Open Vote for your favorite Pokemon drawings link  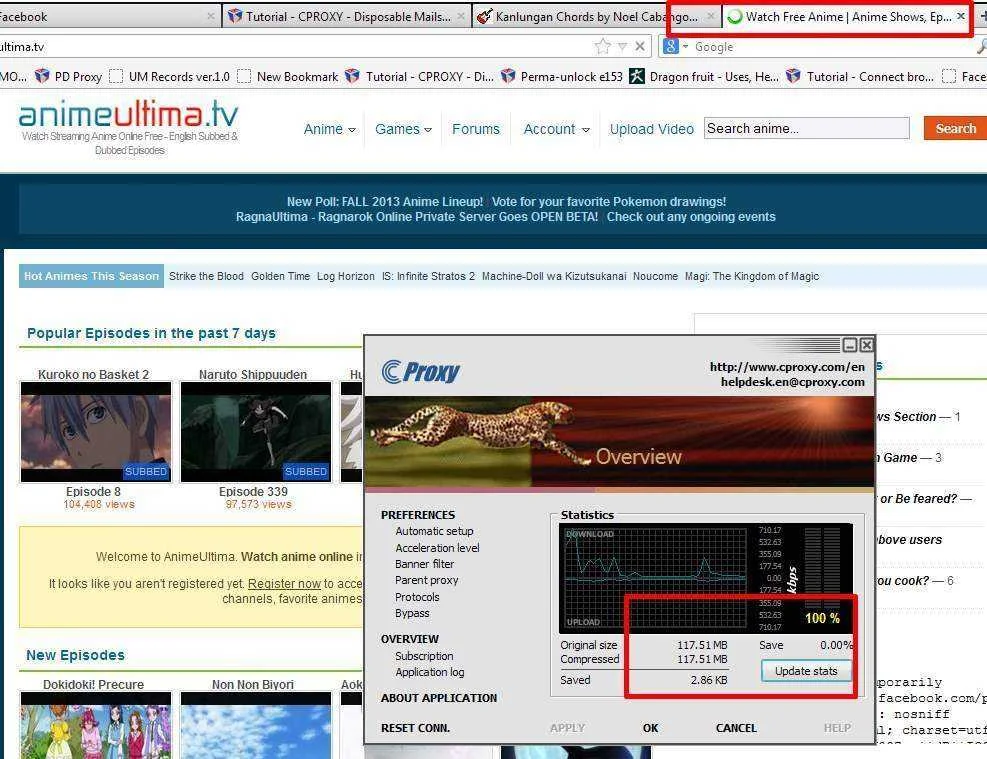[x=609, y=201]
